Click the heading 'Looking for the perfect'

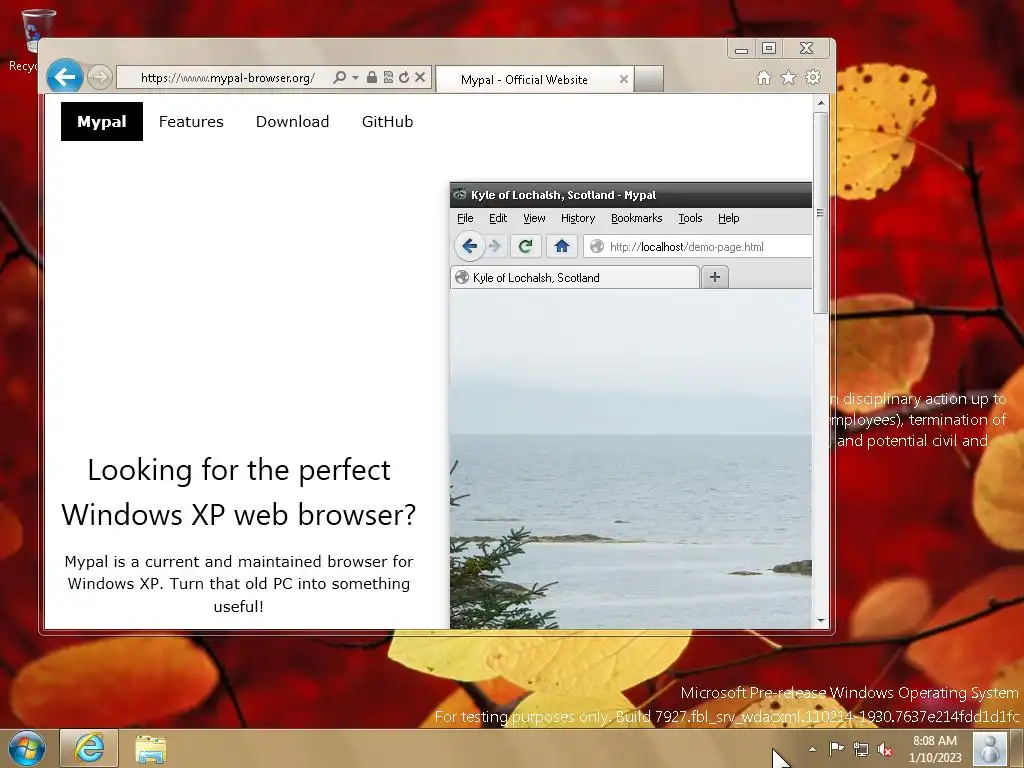pyautogui.click(x=239, y=470)
